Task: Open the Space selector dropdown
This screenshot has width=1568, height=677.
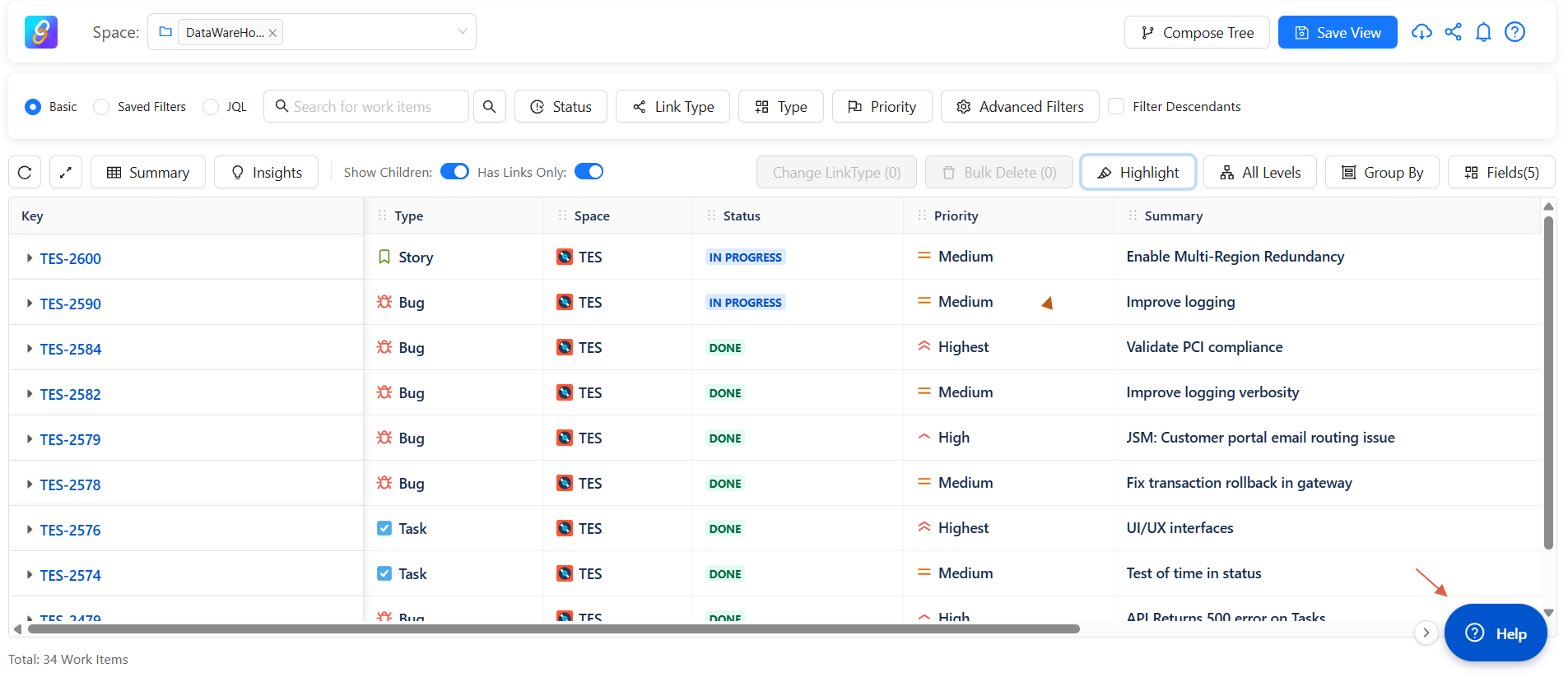Action: [x=312, y=32]
